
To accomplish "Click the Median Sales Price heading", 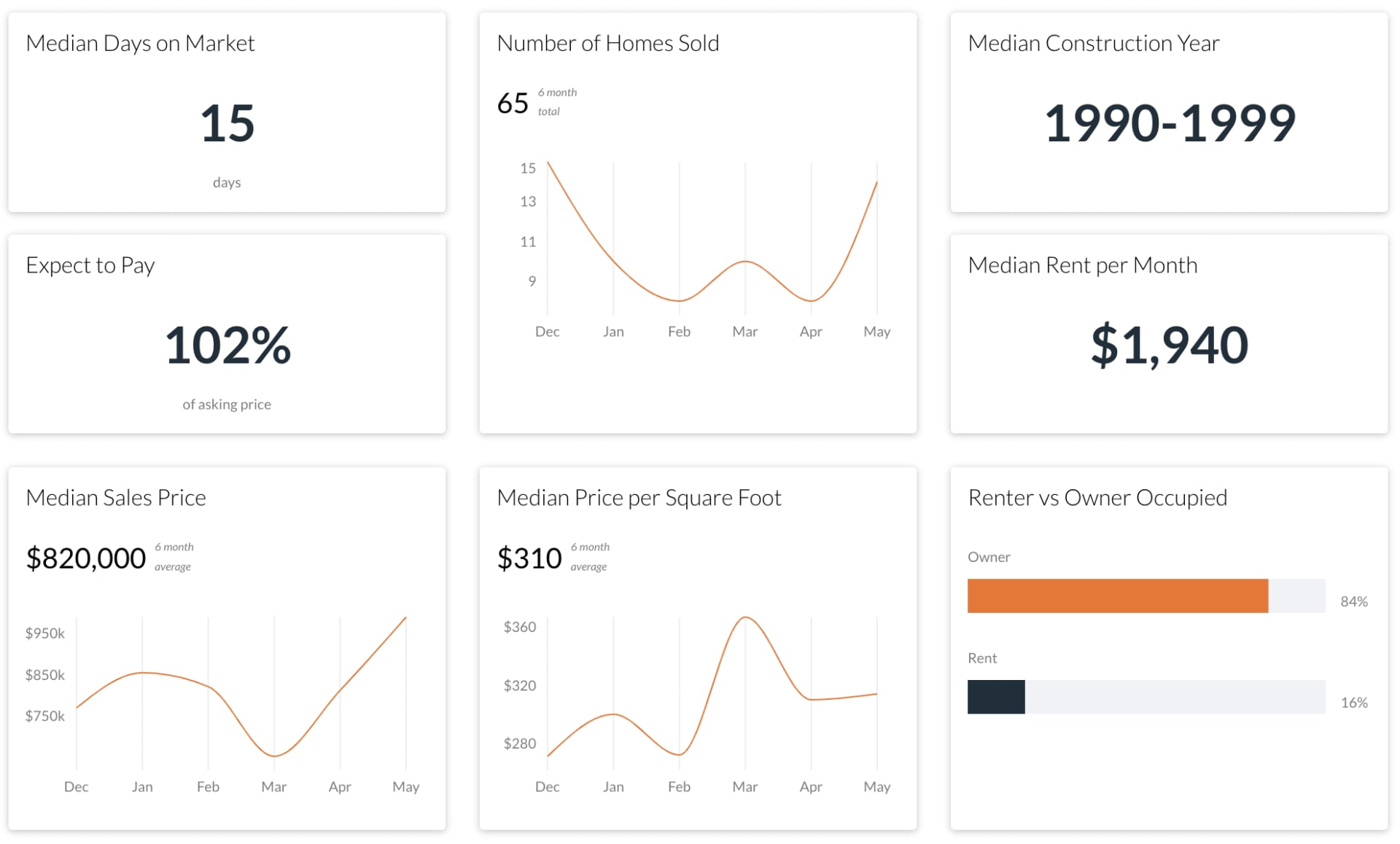I will pyautogui.click(x=116, y=498).
